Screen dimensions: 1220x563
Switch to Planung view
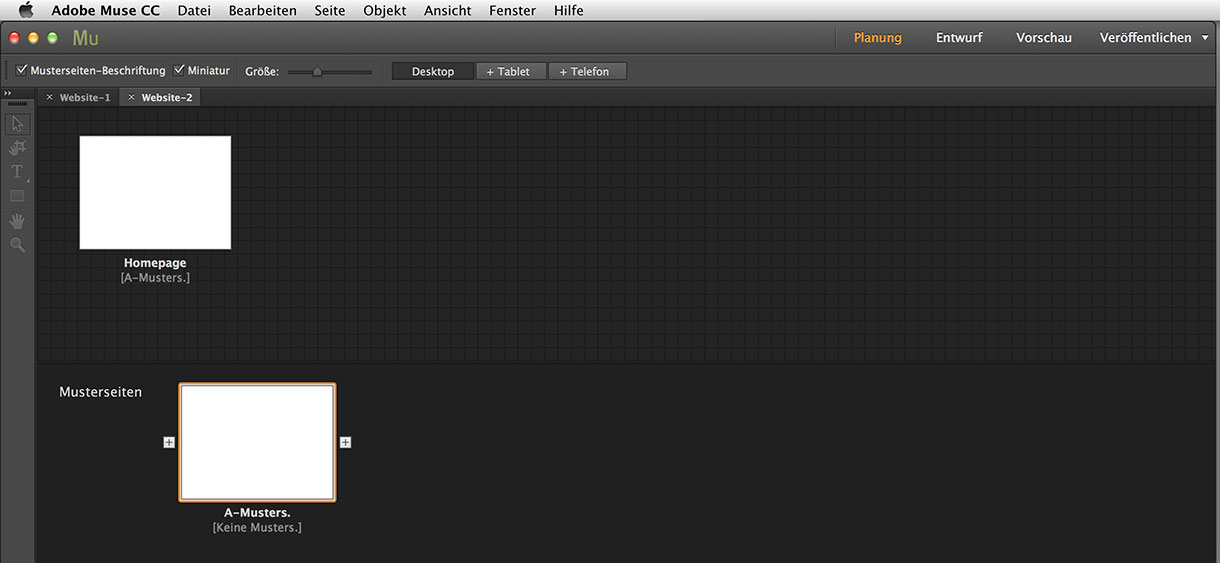[x=878, y=38]
